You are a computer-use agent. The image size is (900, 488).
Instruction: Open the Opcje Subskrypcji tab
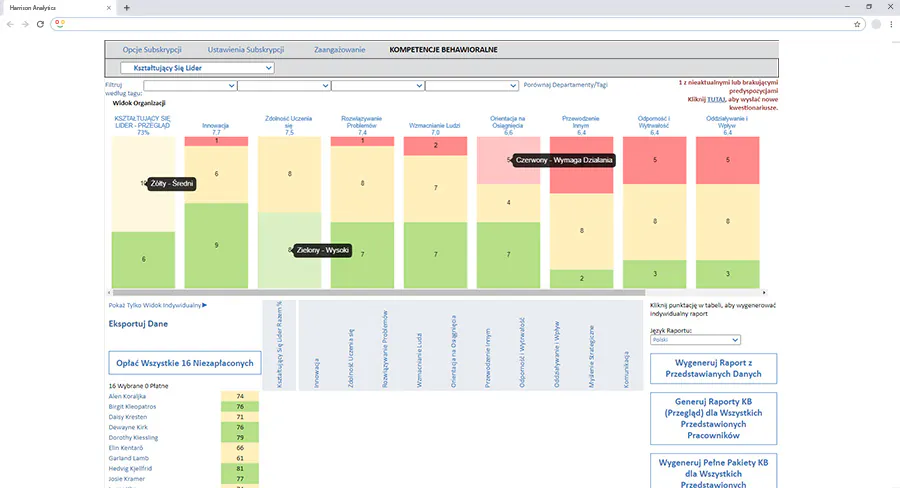152,50
